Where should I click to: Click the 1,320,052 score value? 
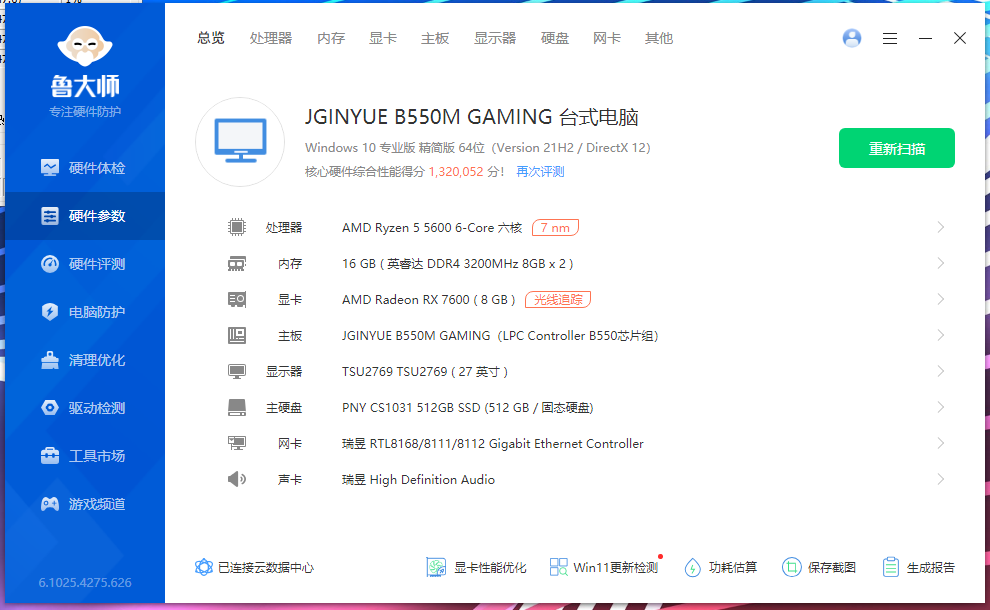click(x=456, y=172)
